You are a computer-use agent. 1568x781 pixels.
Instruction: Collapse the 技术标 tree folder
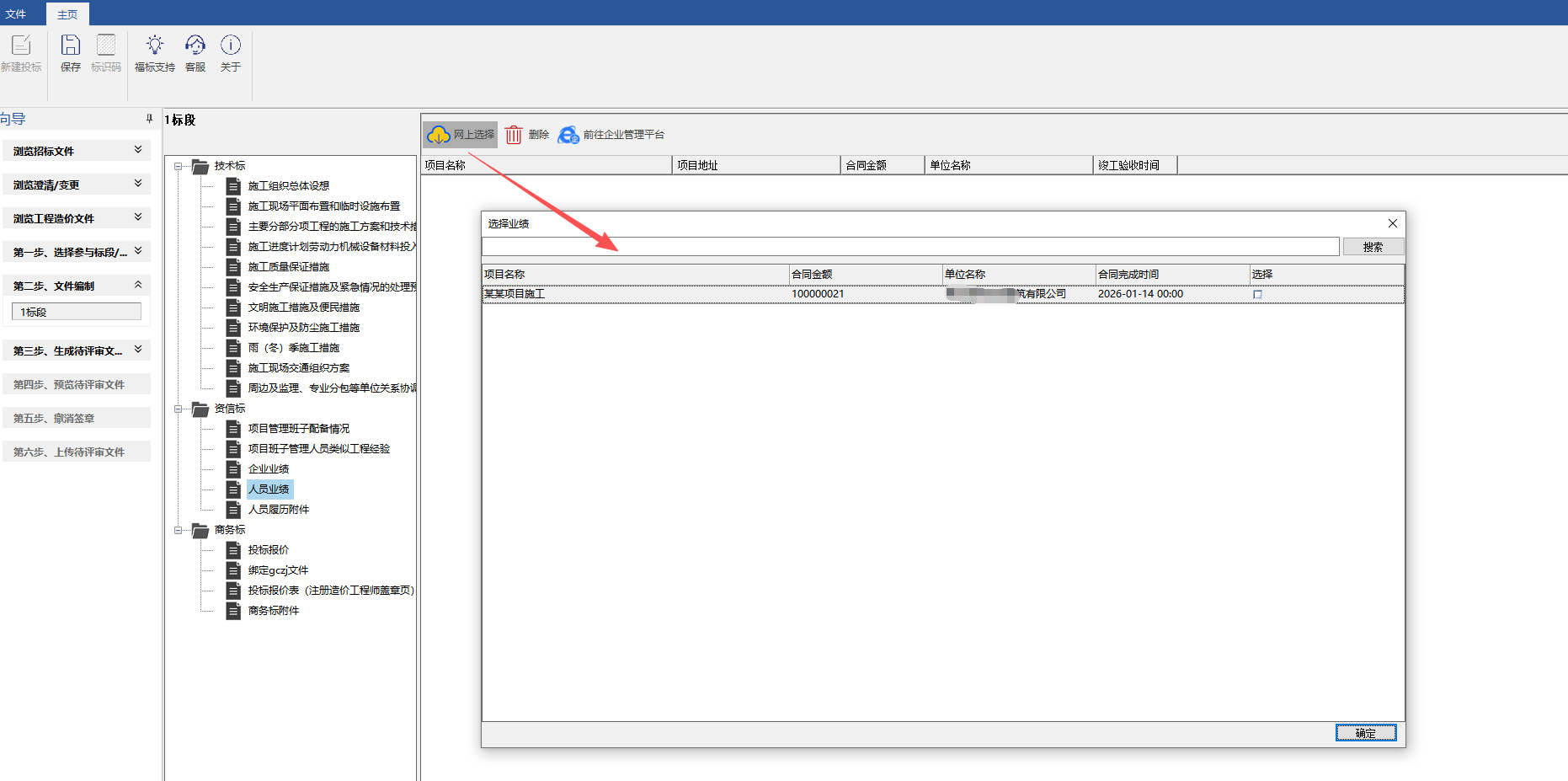coord(179,166)
